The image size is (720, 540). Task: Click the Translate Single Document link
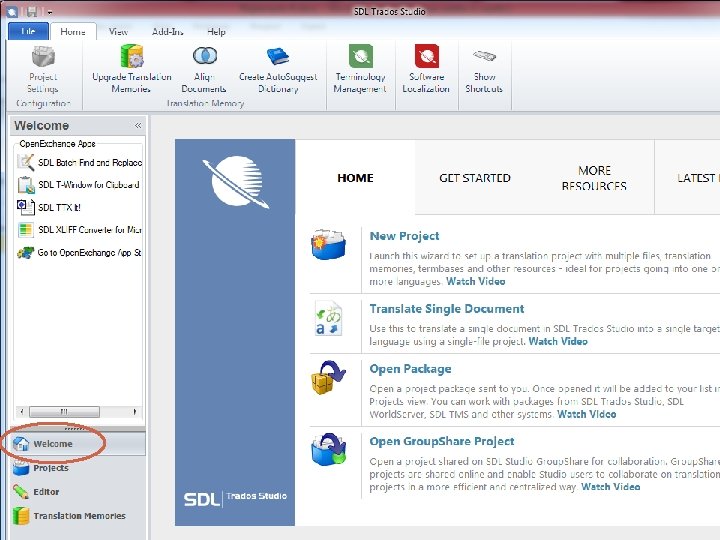(447, 309)
